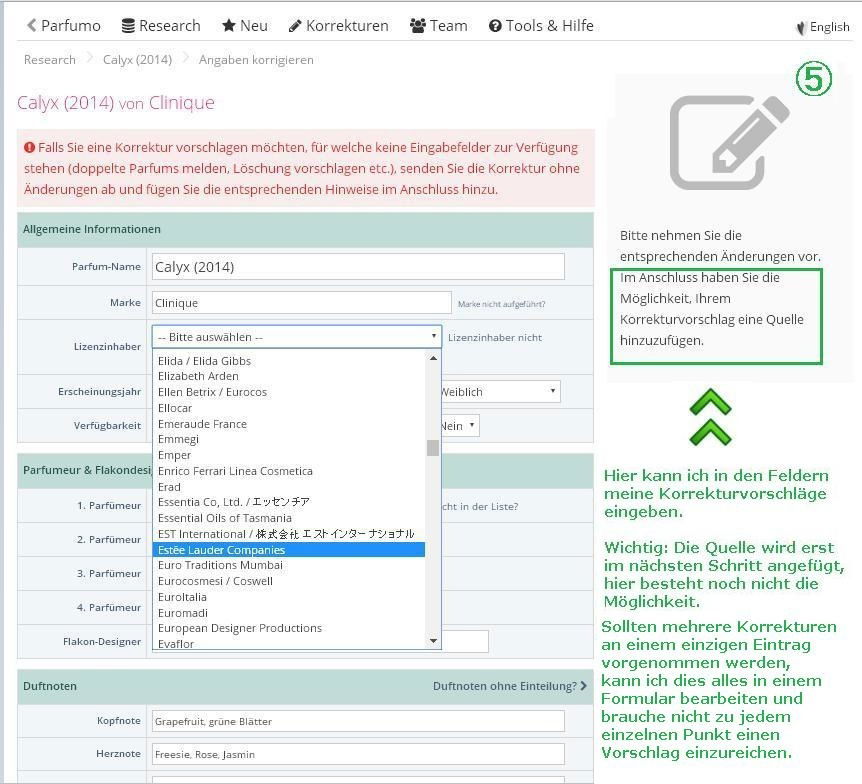Viewport: 862px width, 784px height.
Task: Pick 'Eurocosmesi / Coswell' option
Action: 289,581
